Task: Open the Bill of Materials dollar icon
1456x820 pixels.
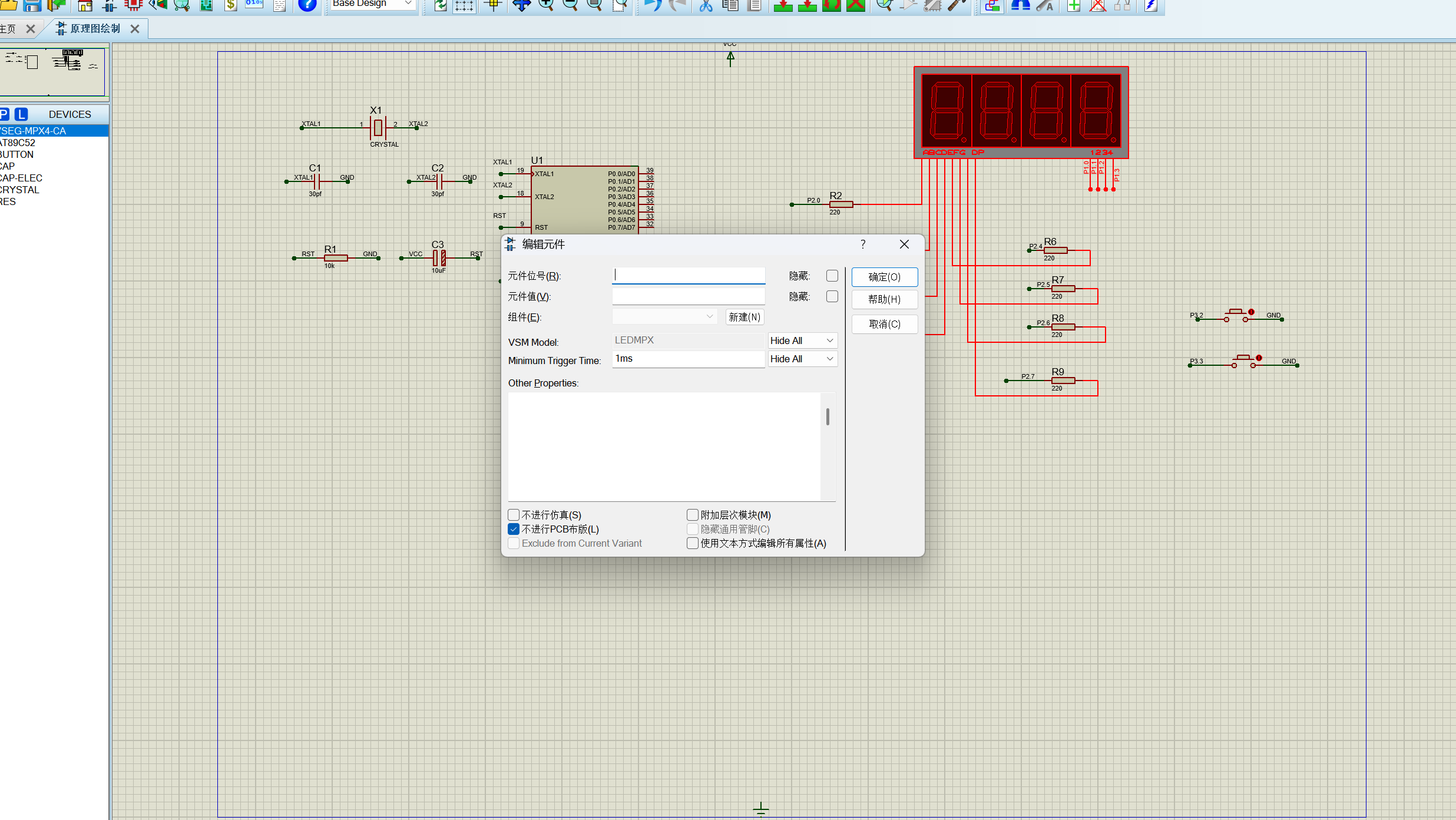Action: [x=231, y=5]
